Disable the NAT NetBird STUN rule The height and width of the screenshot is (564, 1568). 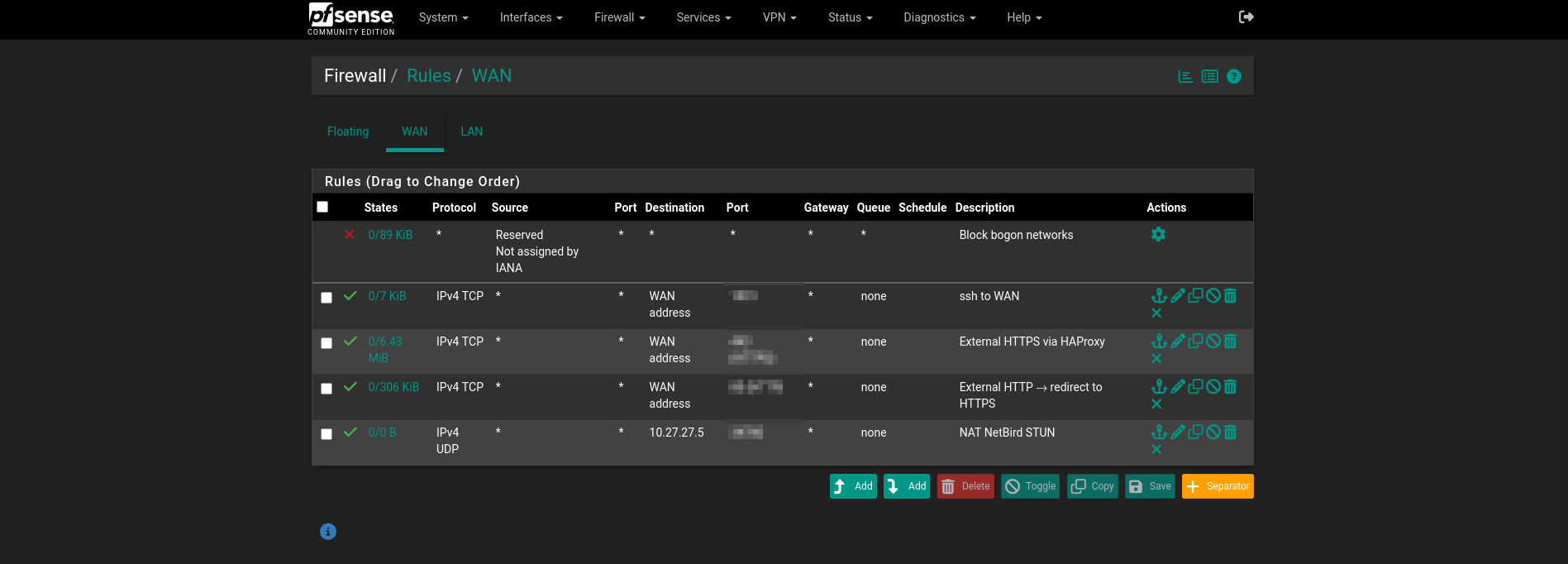pyautogui.click(x=1213, y=432)
